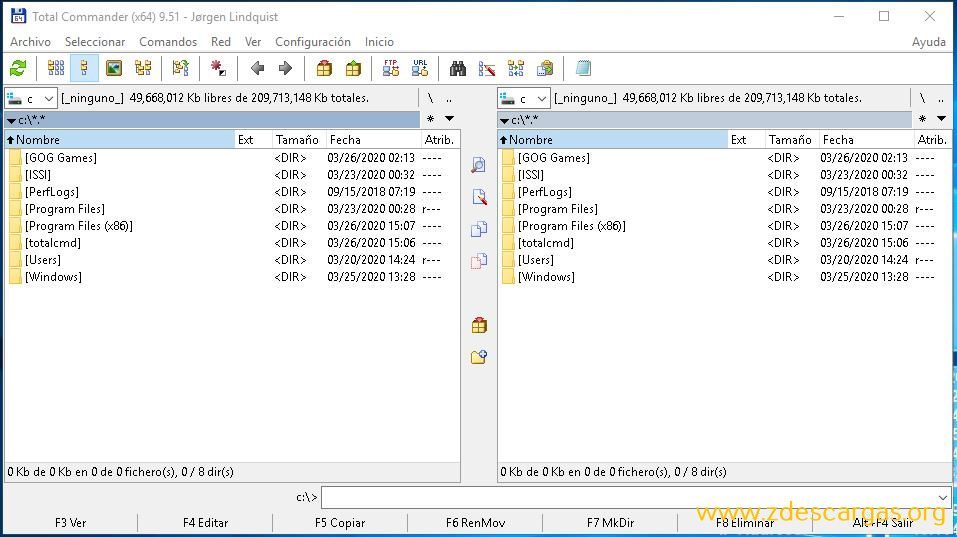Go to parent with right panel '..' button
This screenshot has width=957, height=537.
coord(941,98)
